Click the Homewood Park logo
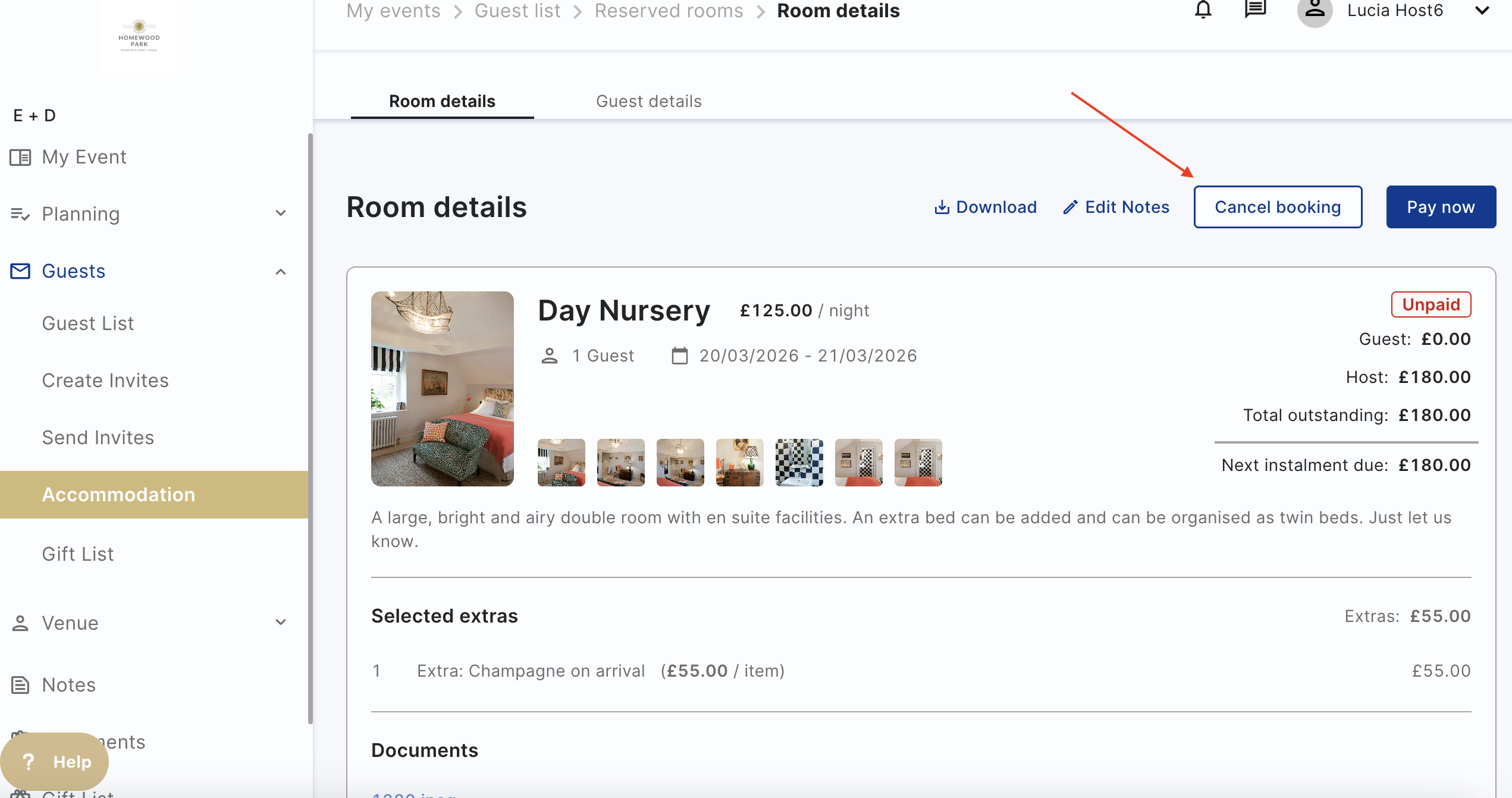The height and width of the screenshot is (798, 1512). 139,37
